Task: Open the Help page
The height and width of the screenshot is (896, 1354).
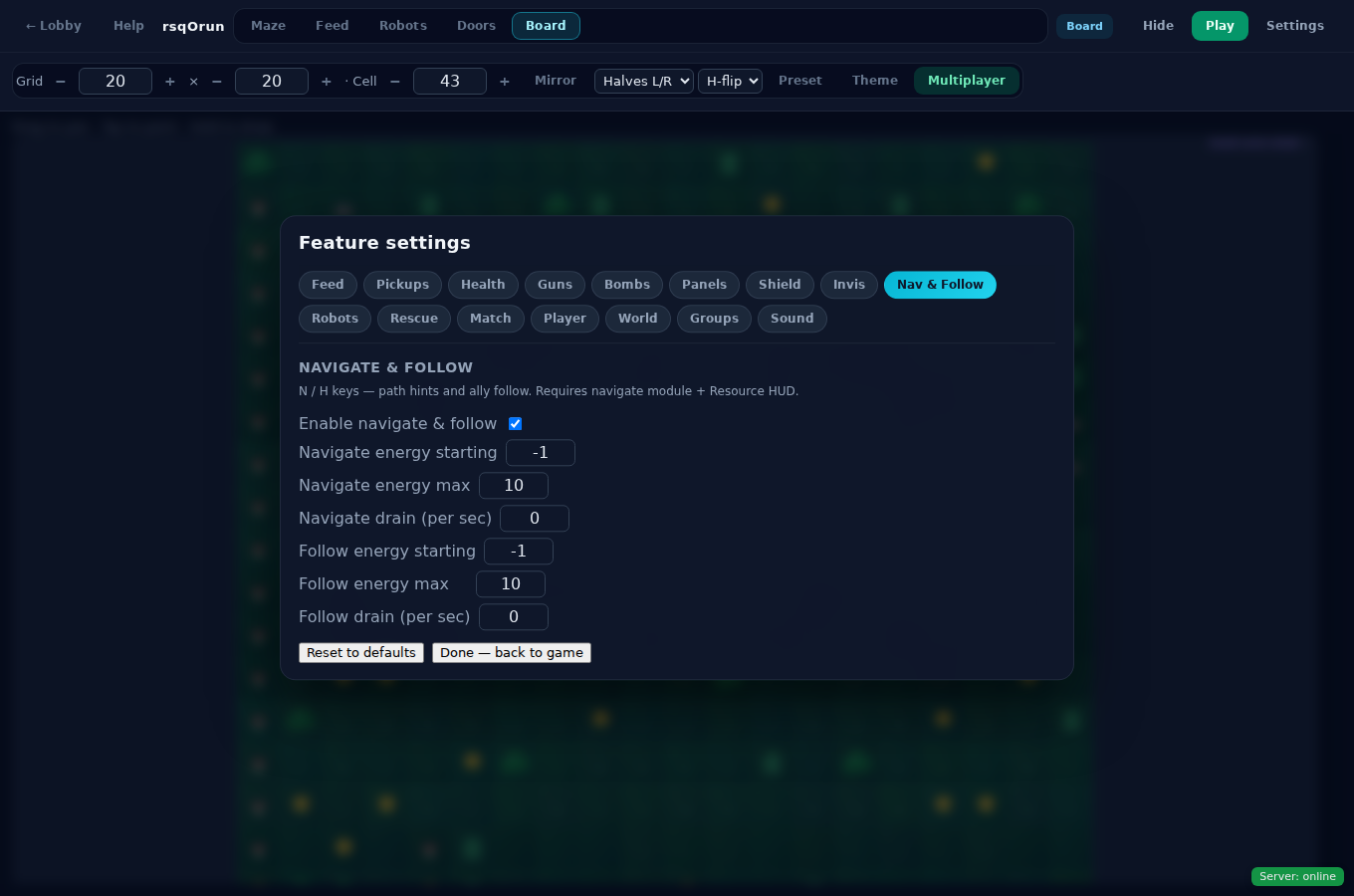Action: click(128, 26)
